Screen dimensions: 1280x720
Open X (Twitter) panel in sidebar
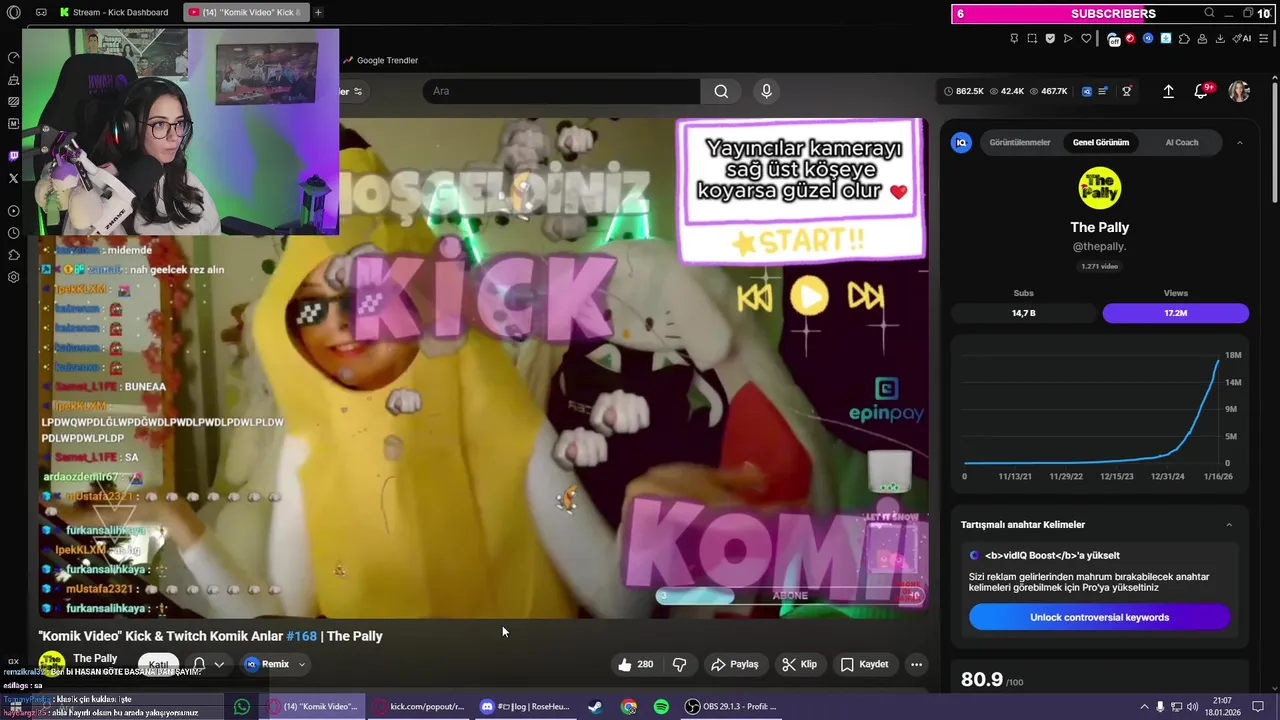(13, 178)
